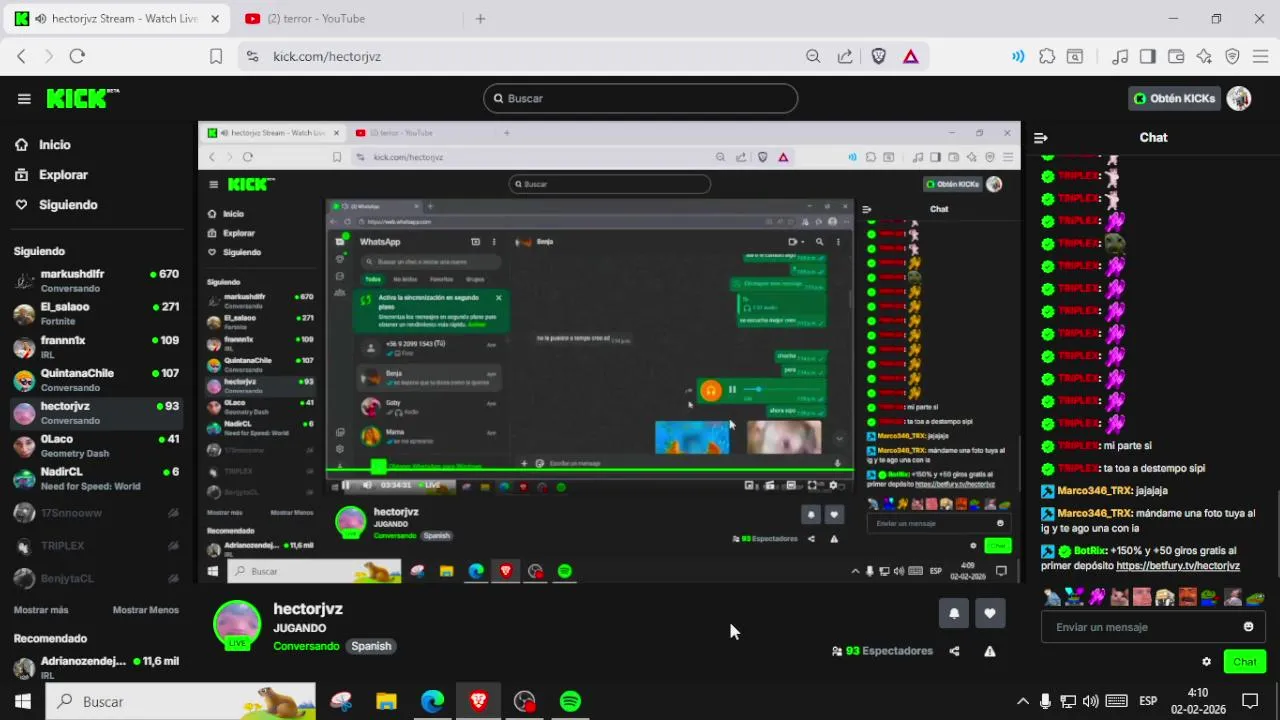The height and width of the screenshot is (720, 1280).
Task: Bookmark this page in Brave
Action: 216,56
